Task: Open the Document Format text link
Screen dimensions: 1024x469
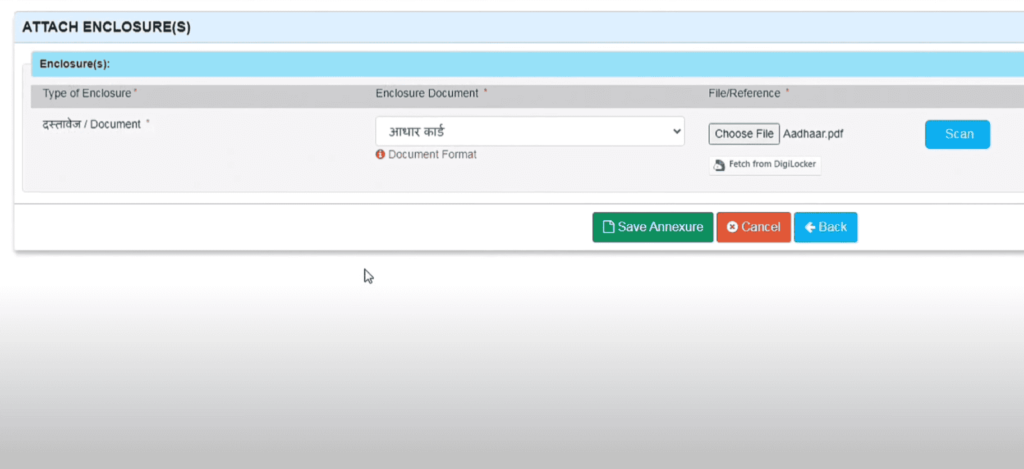Action: pos(432,155)
